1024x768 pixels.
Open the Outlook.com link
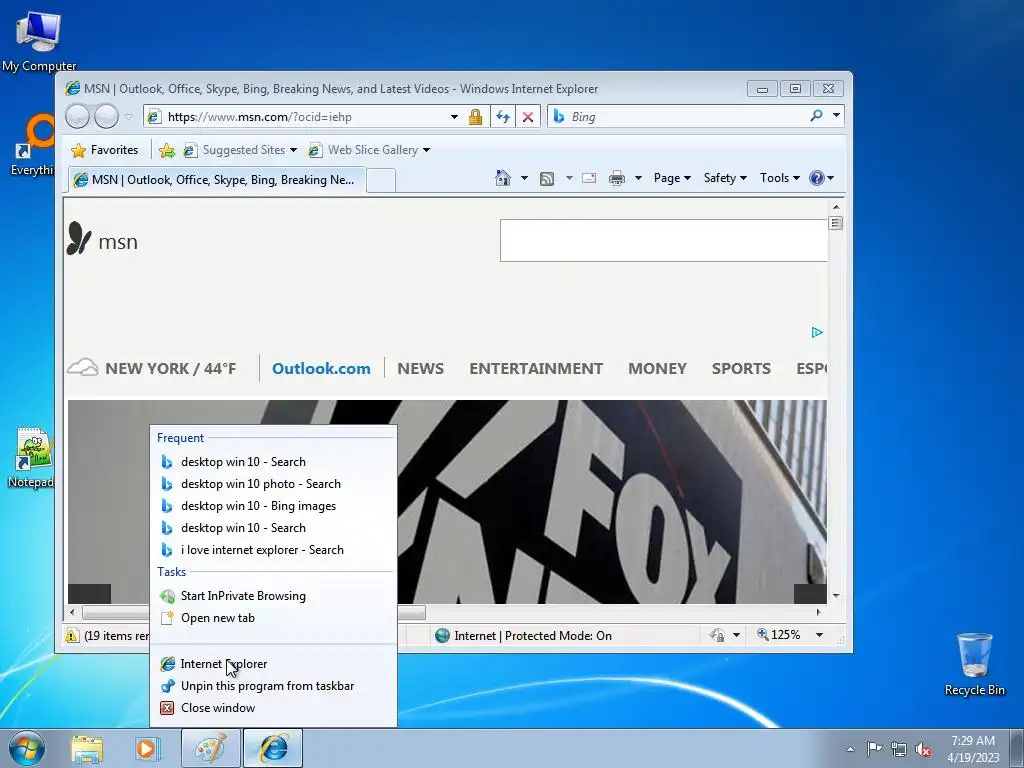click(x=321, y=368)
